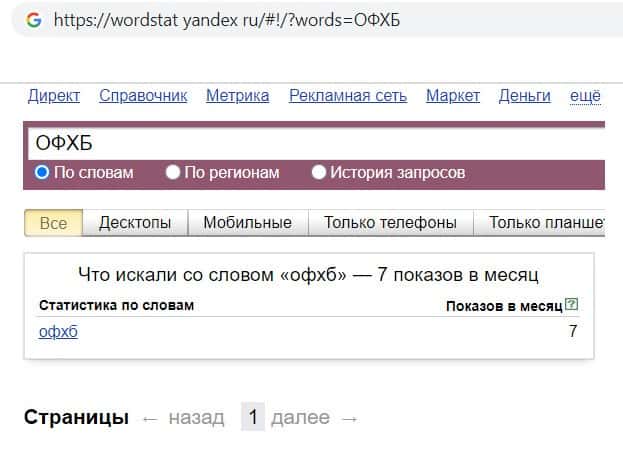Image resolution: width=623 pixels, height=476 pixels.
Task: Click the results heading about «офхб»
Action: pos(308,275)
